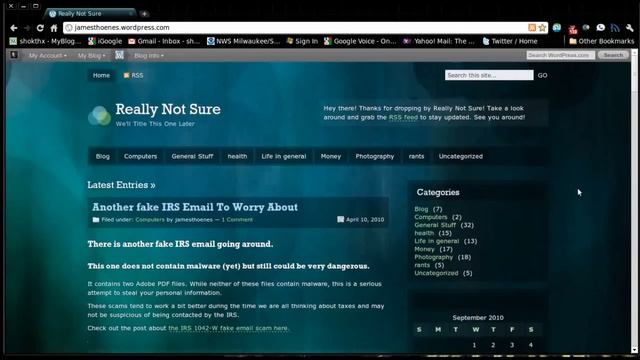Go back with the browser back arrow
The width and height of the screenshot is (640, 360).
coord(13,28)
